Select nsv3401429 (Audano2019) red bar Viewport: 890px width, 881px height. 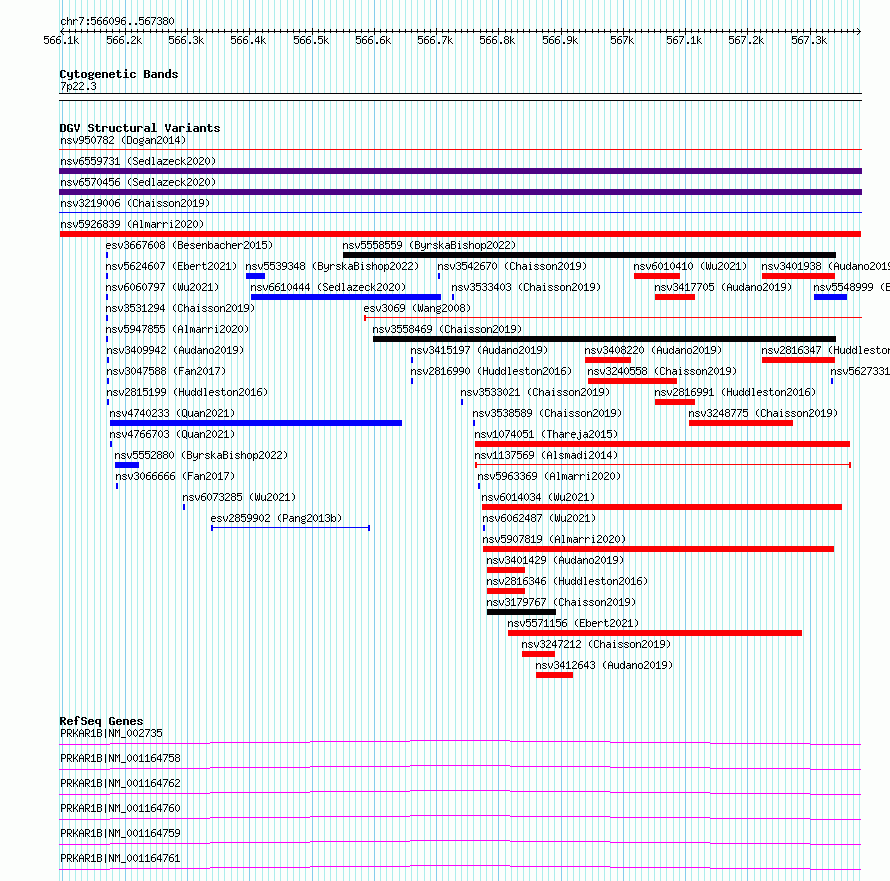click(506, 570)
